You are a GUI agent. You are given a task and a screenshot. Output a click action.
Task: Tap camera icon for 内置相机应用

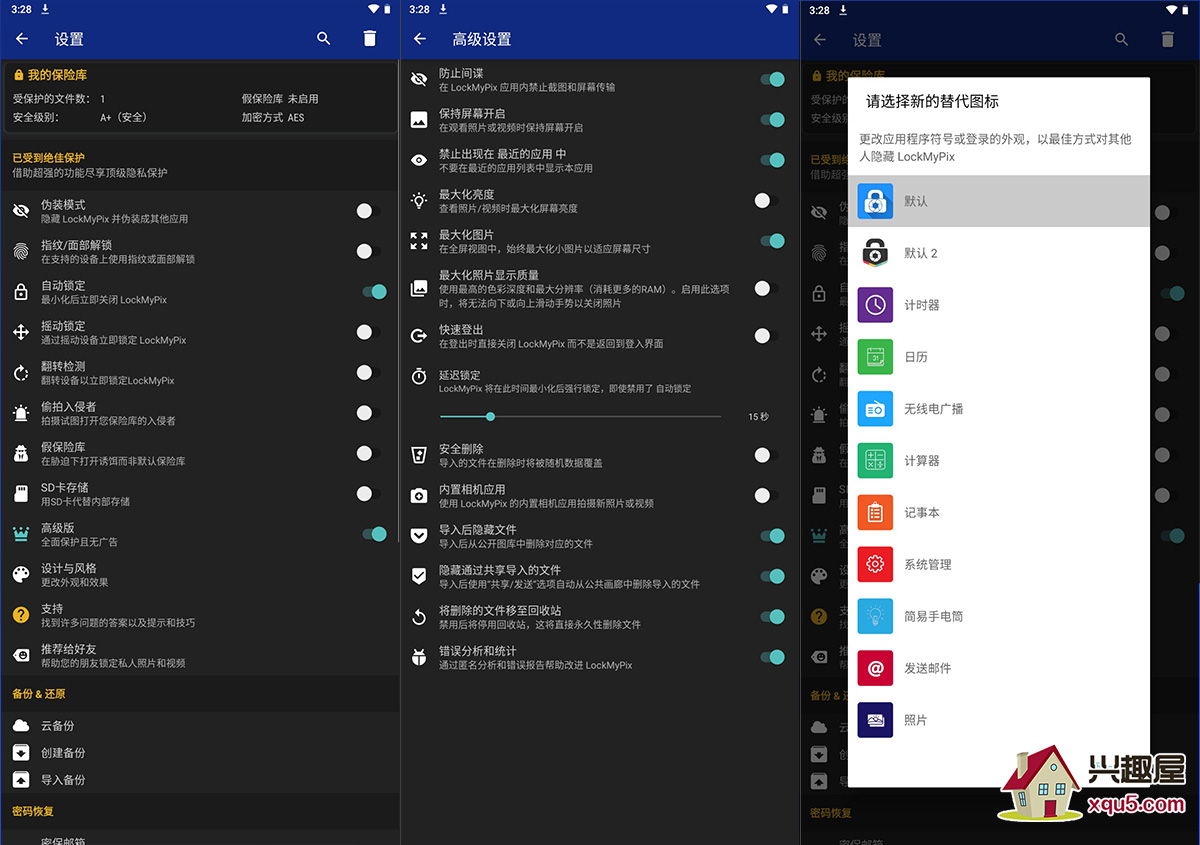[419, 496]
